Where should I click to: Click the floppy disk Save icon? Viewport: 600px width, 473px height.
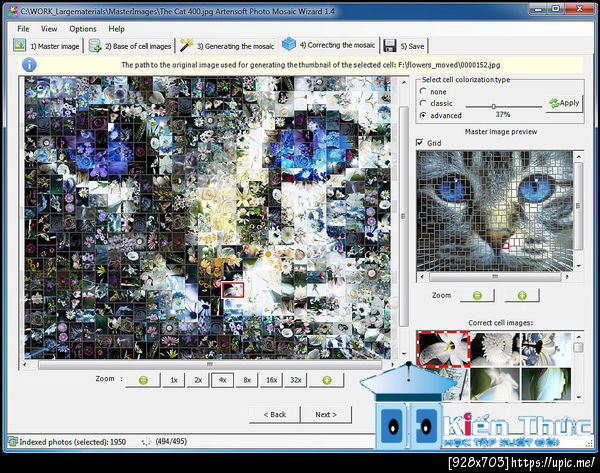pos(390,46)
